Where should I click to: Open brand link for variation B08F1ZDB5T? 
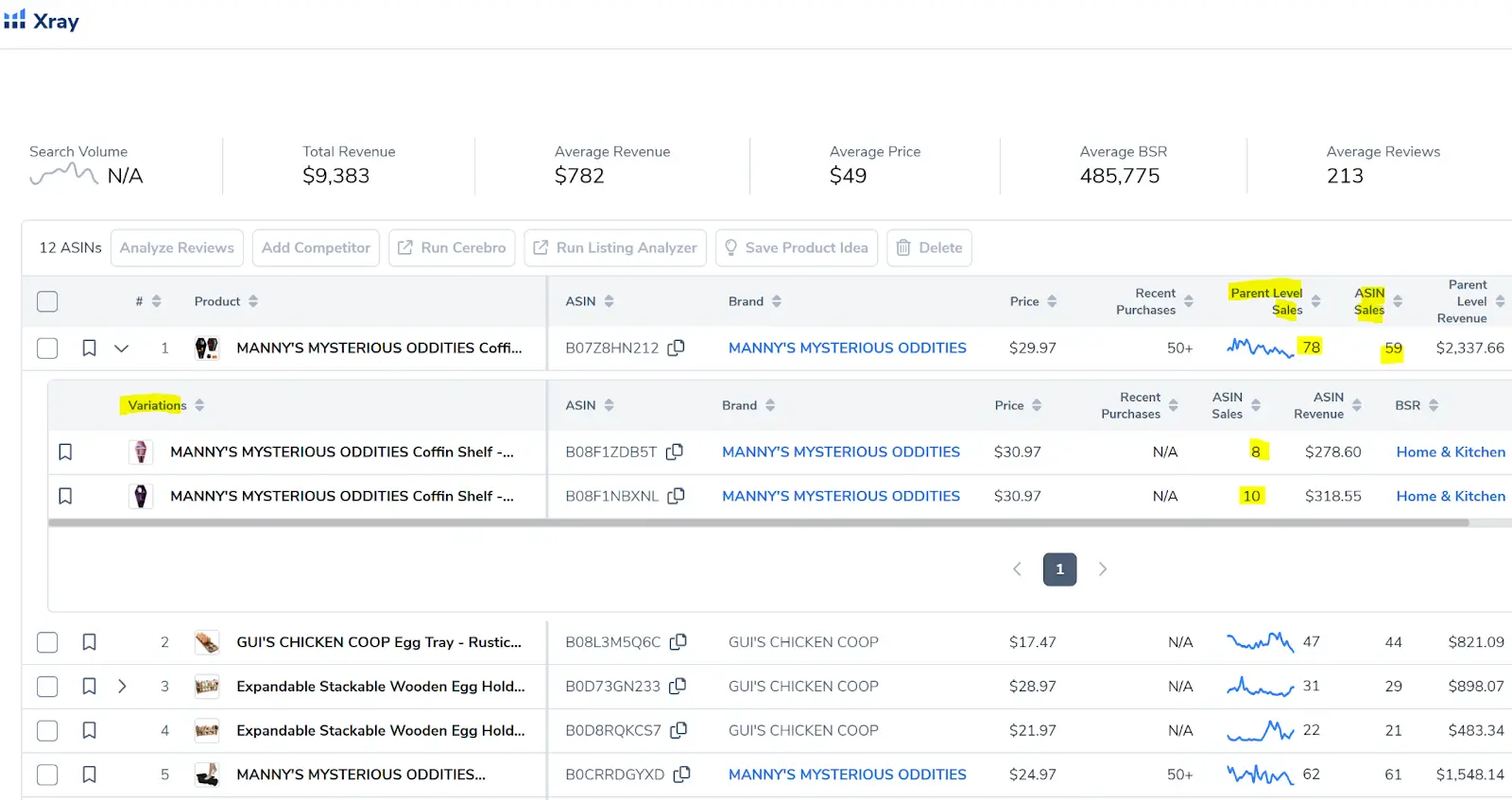pyautogui.click(x=840, y=451)
